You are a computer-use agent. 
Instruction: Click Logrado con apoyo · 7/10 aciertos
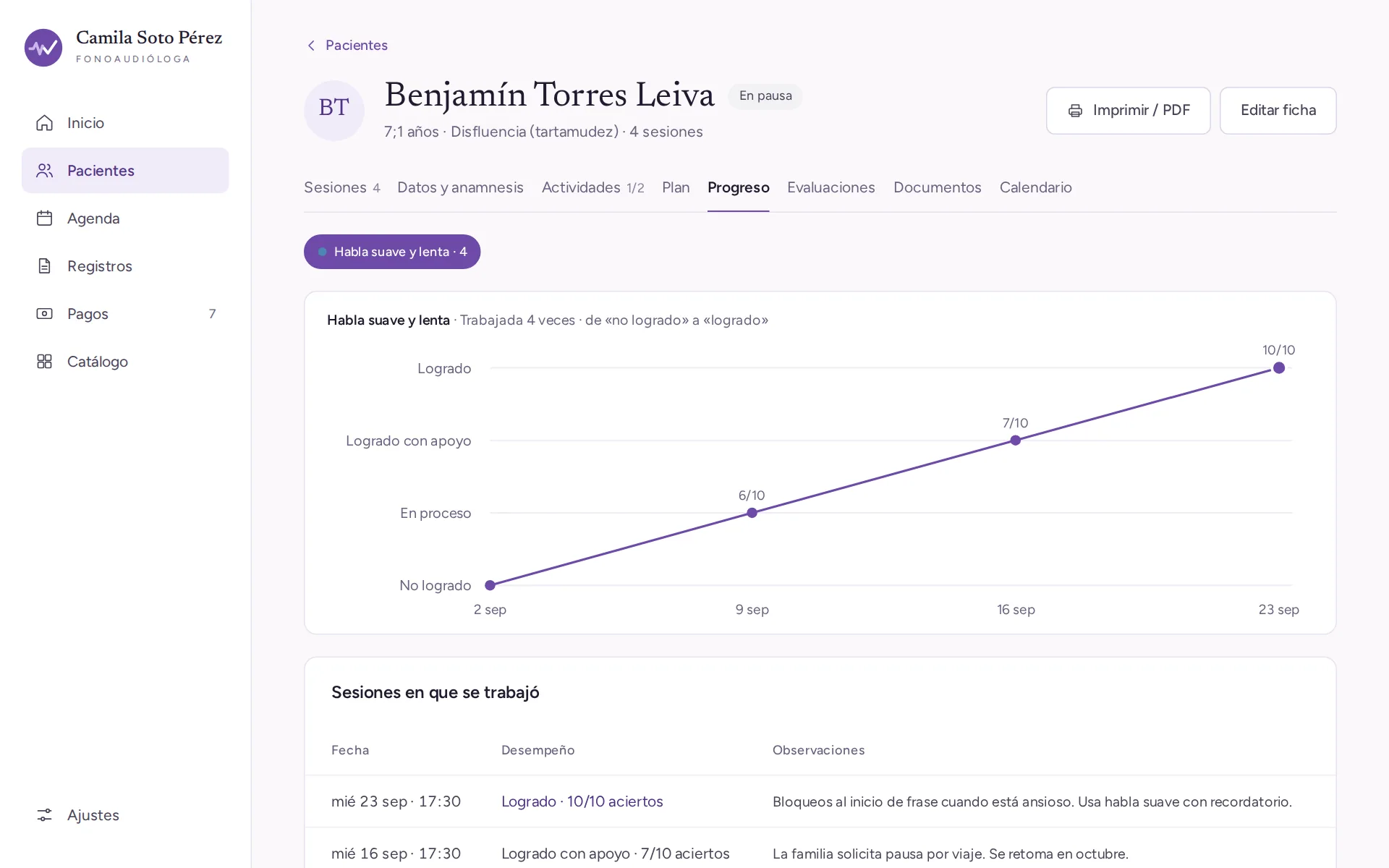pos(616,854)
